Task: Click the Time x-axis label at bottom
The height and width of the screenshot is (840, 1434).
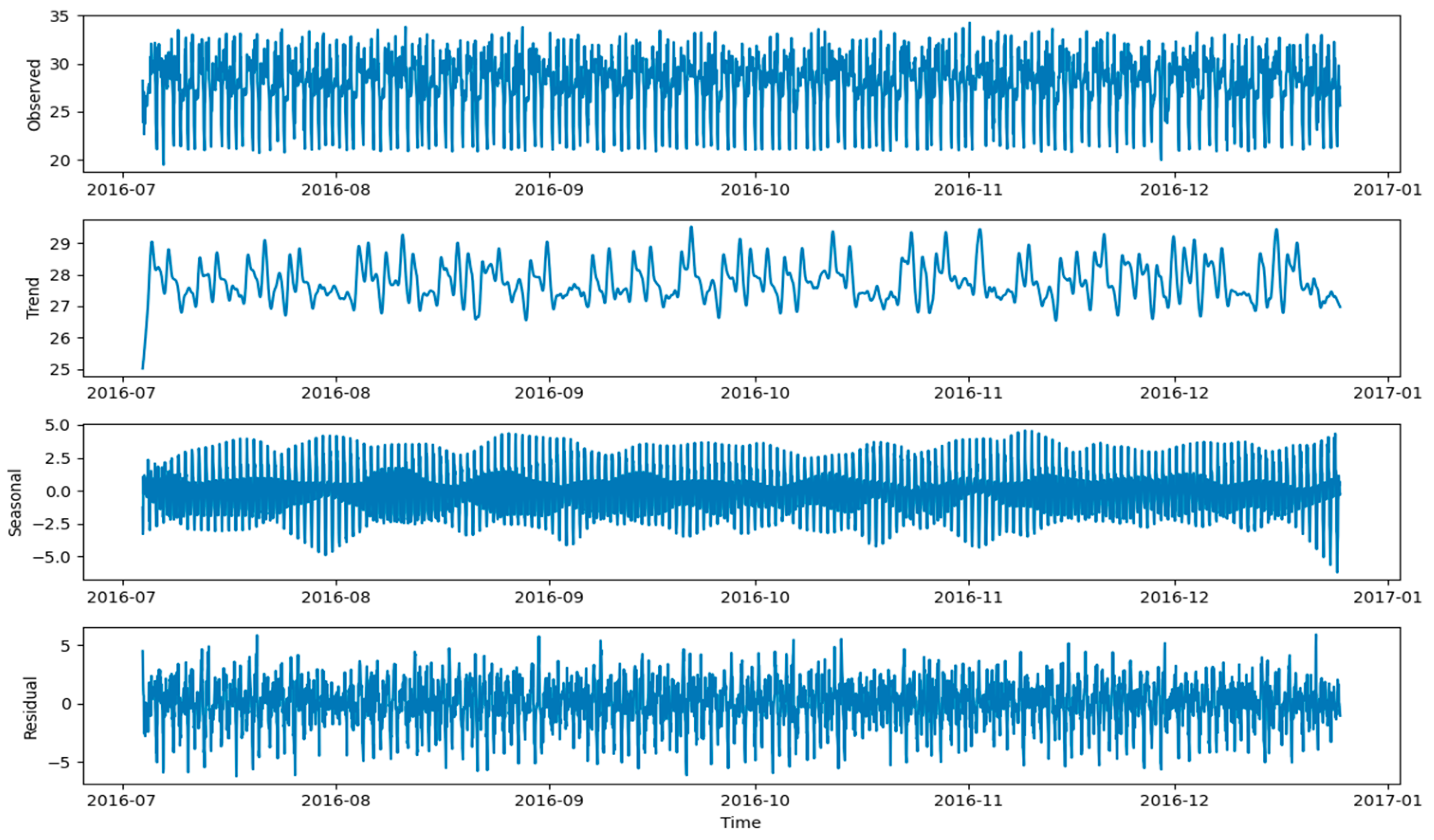Action: tap(740, 823)
